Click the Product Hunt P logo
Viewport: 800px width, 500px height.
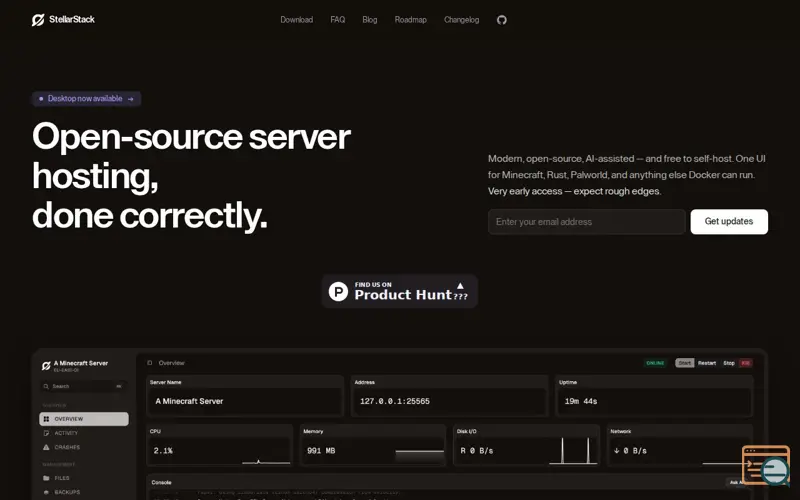[x=338, y=291]
